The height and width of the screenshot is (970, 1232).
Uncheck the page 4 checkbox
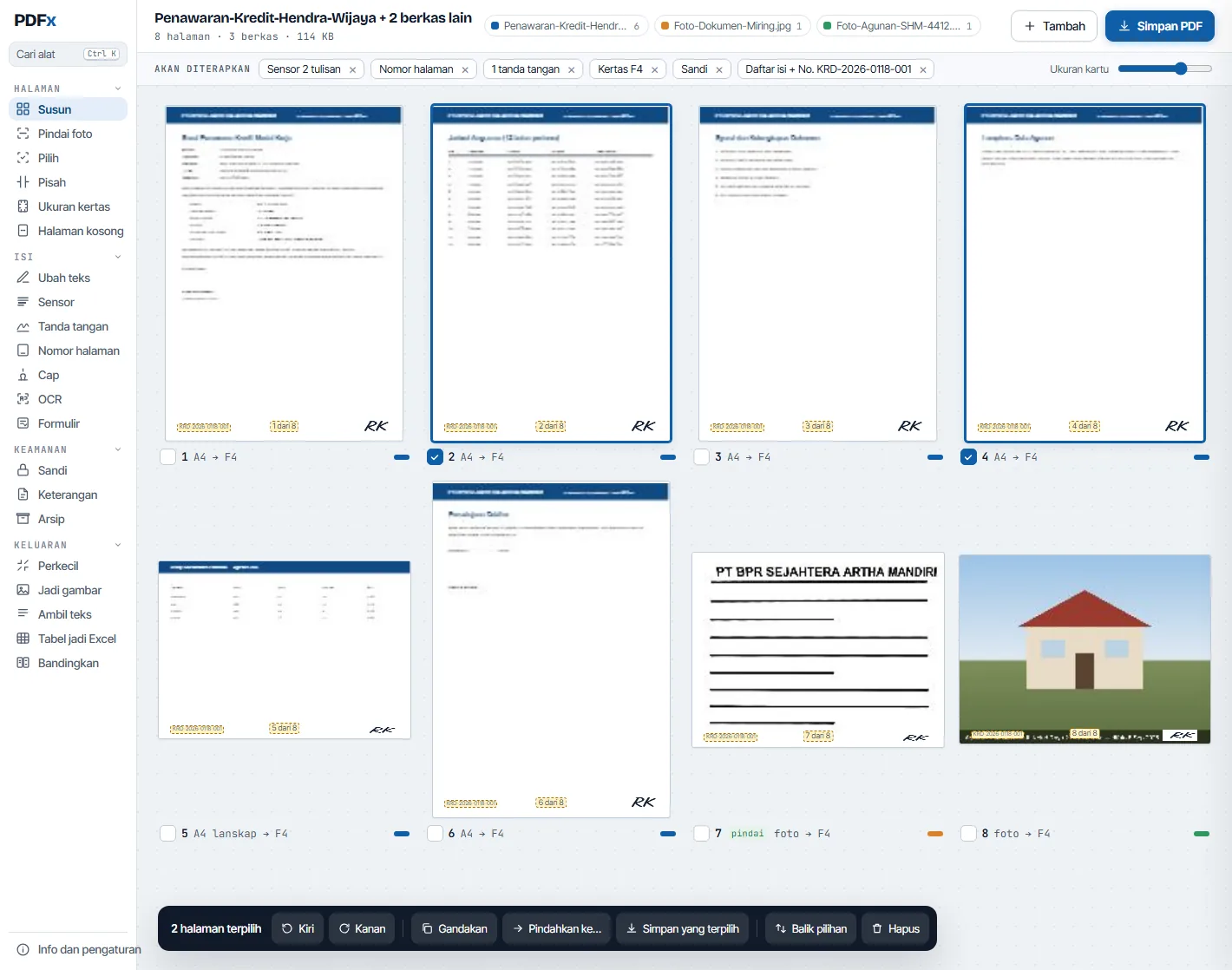tap(969, 456)
